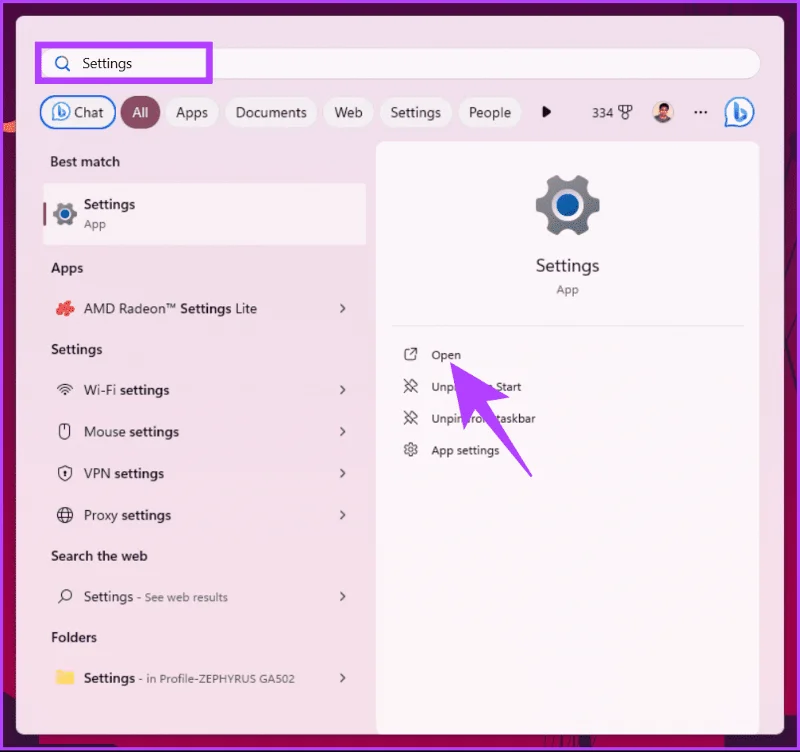This screenshot has height=752, width=800.
Task: Switch to the People filter tab
Action: click(490, 112)
